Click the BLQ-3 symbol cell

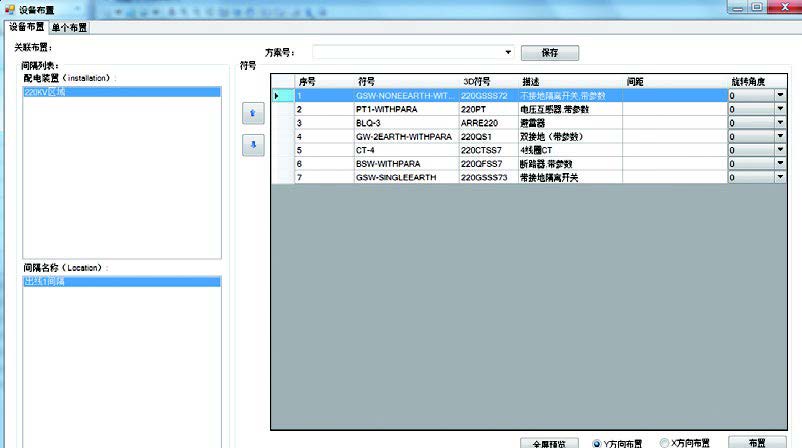point(405,123)
